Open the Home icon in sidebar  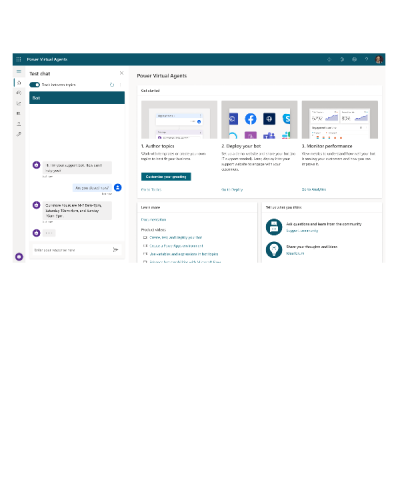click(x=19, y=83)
